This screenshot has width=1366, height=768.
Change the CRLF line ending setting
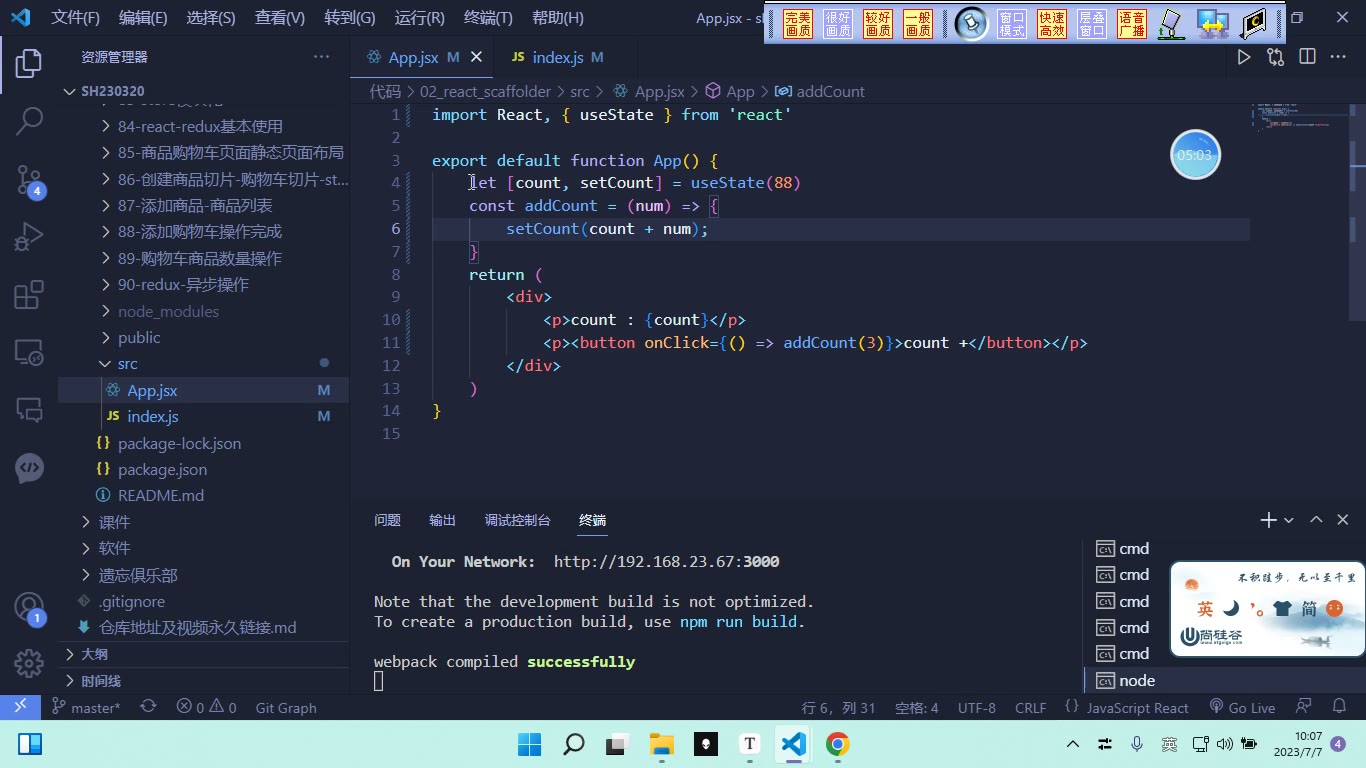click(x=1030, y=707)
